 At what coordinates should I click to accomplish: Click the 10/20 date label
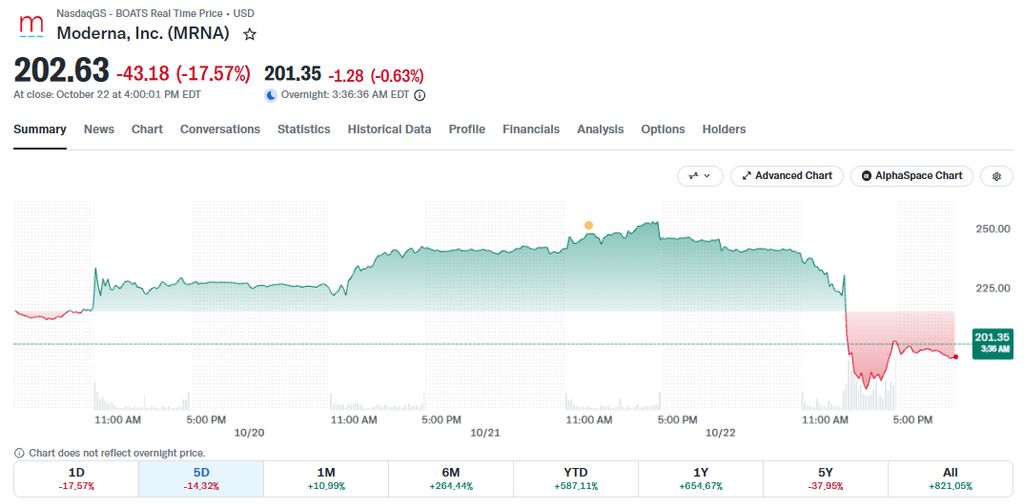click(x=251, y=432)
